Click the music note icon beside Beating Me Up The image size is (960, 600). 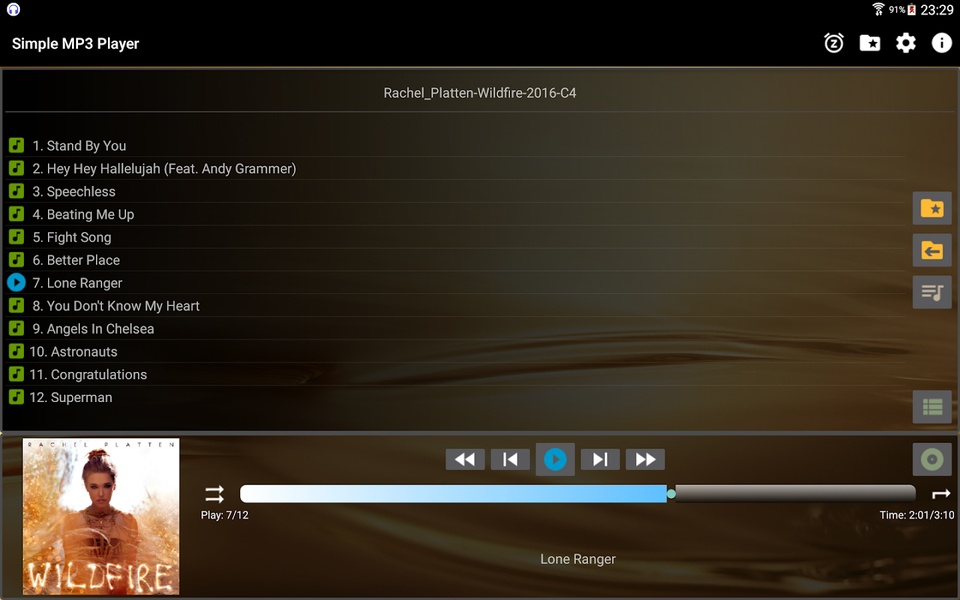[17, 214]
